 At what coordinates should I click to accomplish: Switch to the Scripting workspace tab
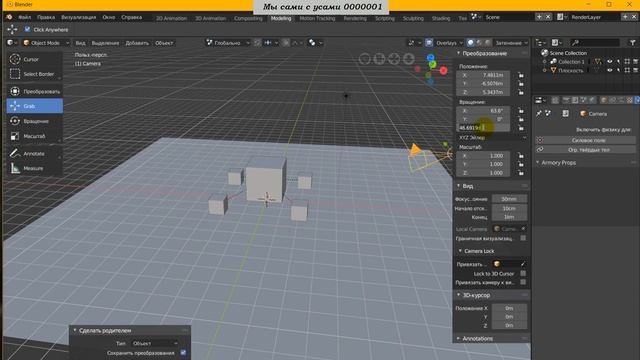coord(384,18)
